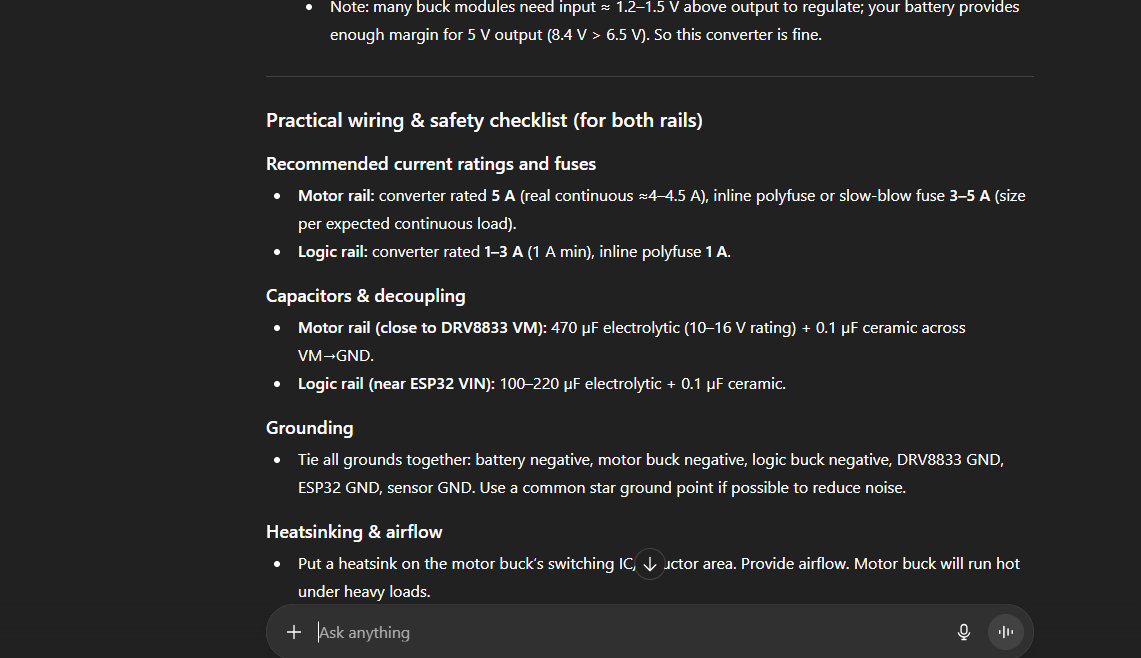Click the Grounding section heading
This screenshot has width=1141, height=658.
(309, 427)
